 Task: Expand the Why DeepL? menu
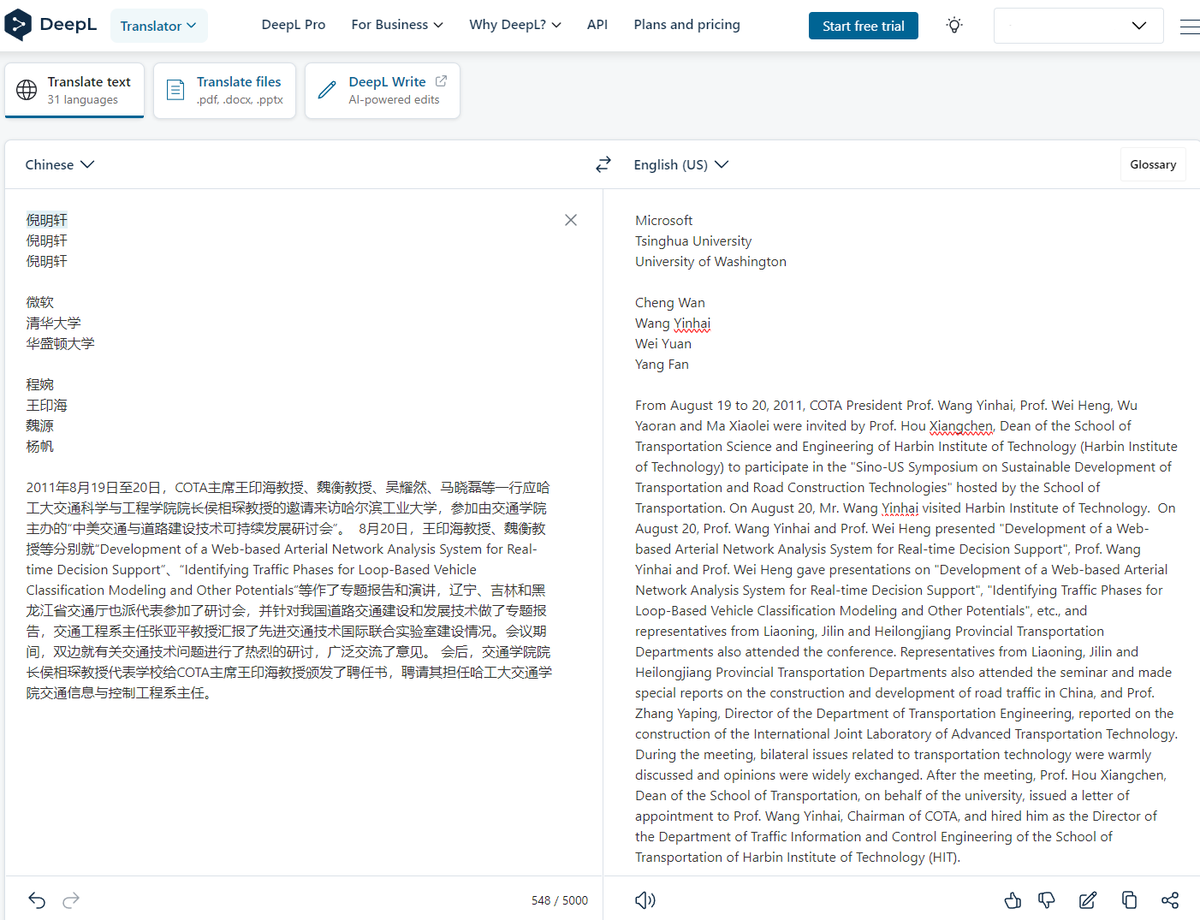[515, 25]
